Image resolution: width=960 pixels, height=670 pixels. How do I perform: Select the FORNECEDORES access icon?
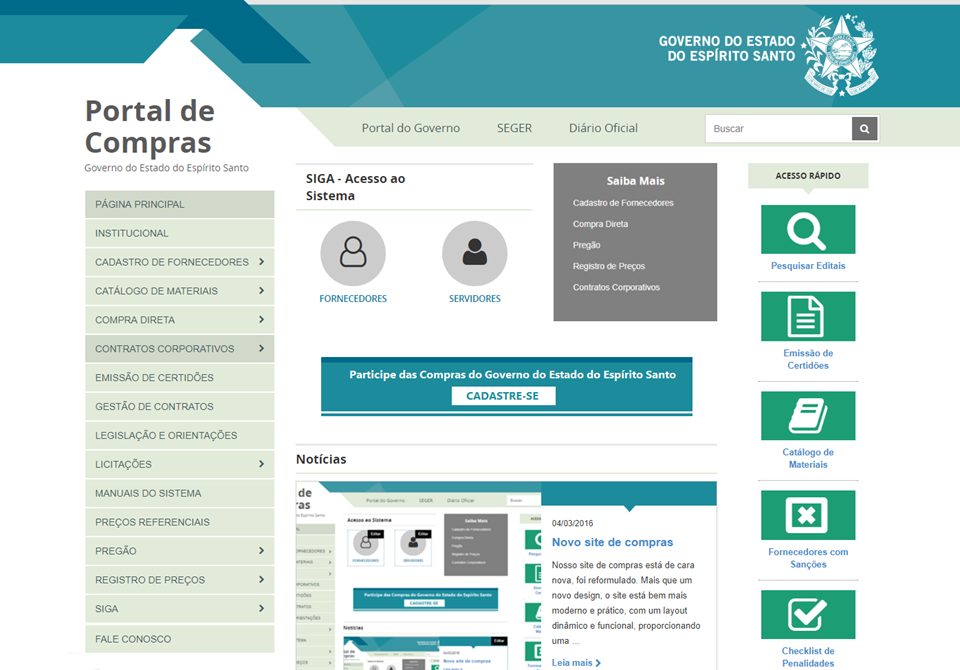coord(352,253)
